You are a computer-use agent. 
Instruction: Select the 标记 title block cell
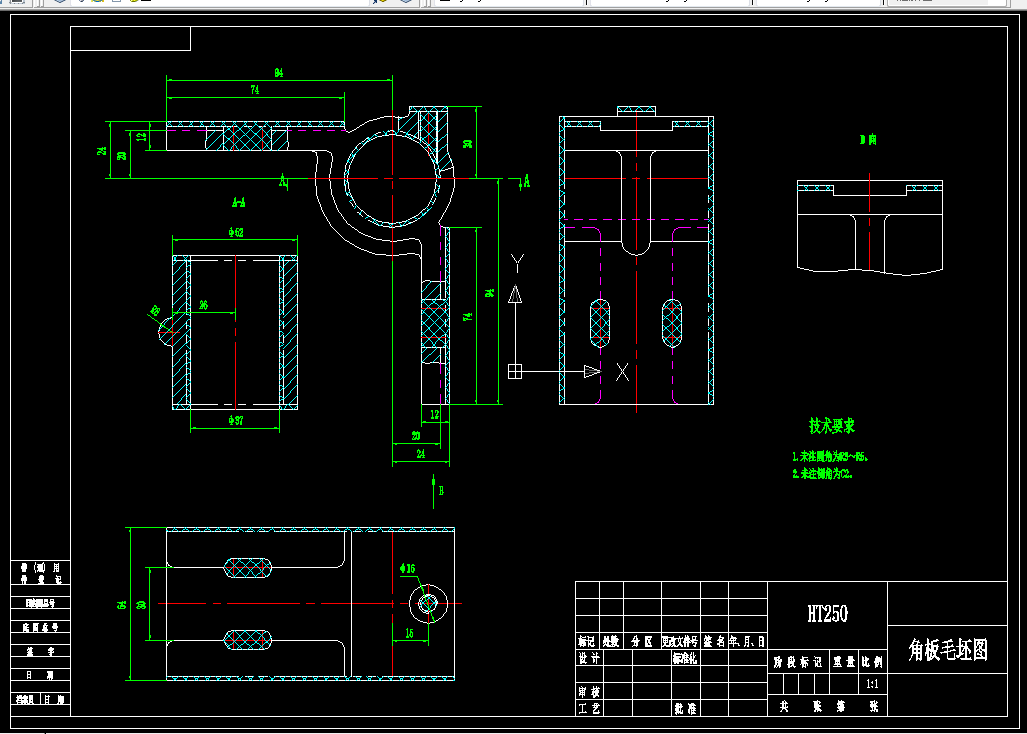click(586, 642)
